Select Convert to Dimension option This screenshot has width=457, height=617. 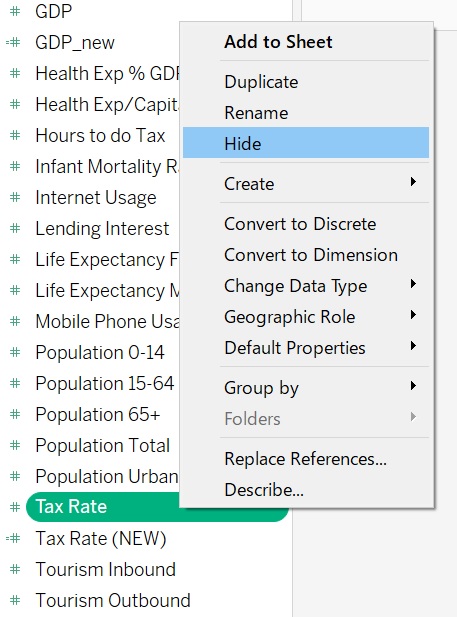[306, 255]
